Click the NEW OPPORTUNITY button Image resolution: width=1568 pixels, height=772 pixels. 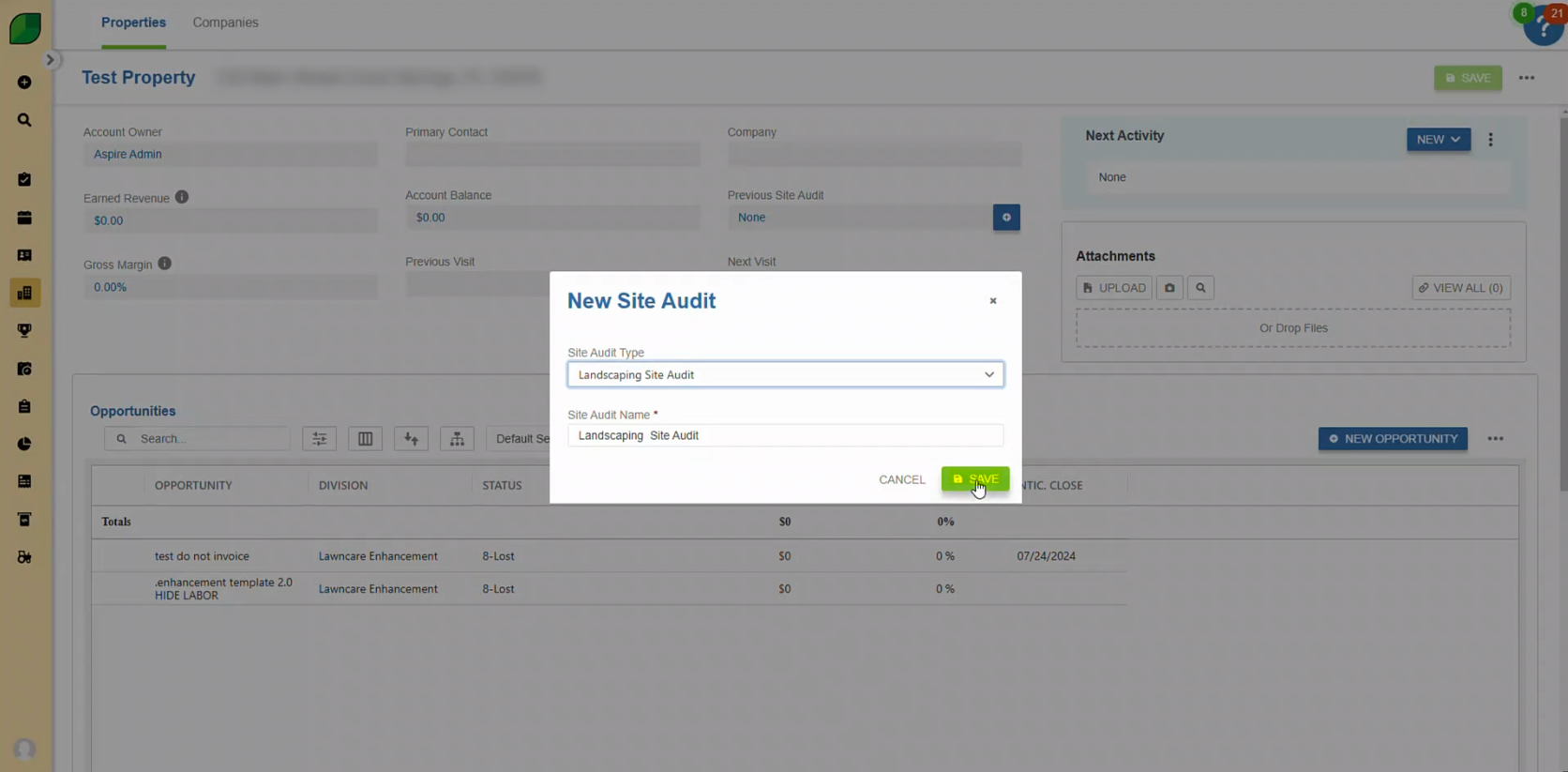pos(1393,438)
